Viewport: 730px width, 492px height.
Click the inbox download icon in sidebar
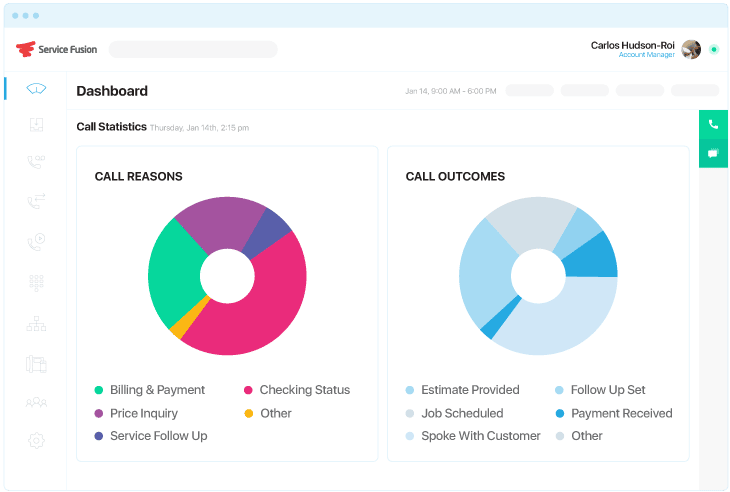click(36, 125)
